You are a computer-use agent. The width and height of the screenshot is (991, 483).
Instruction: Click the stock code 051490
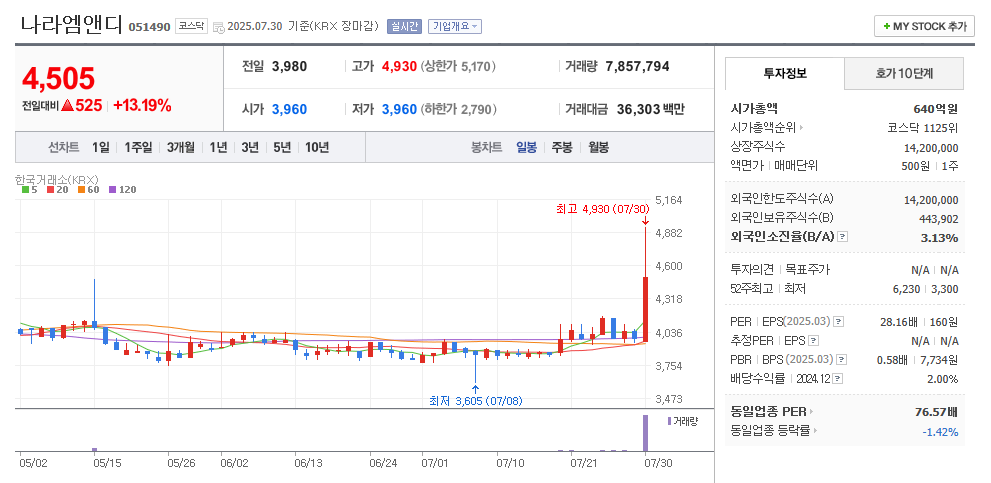point(150,27)
